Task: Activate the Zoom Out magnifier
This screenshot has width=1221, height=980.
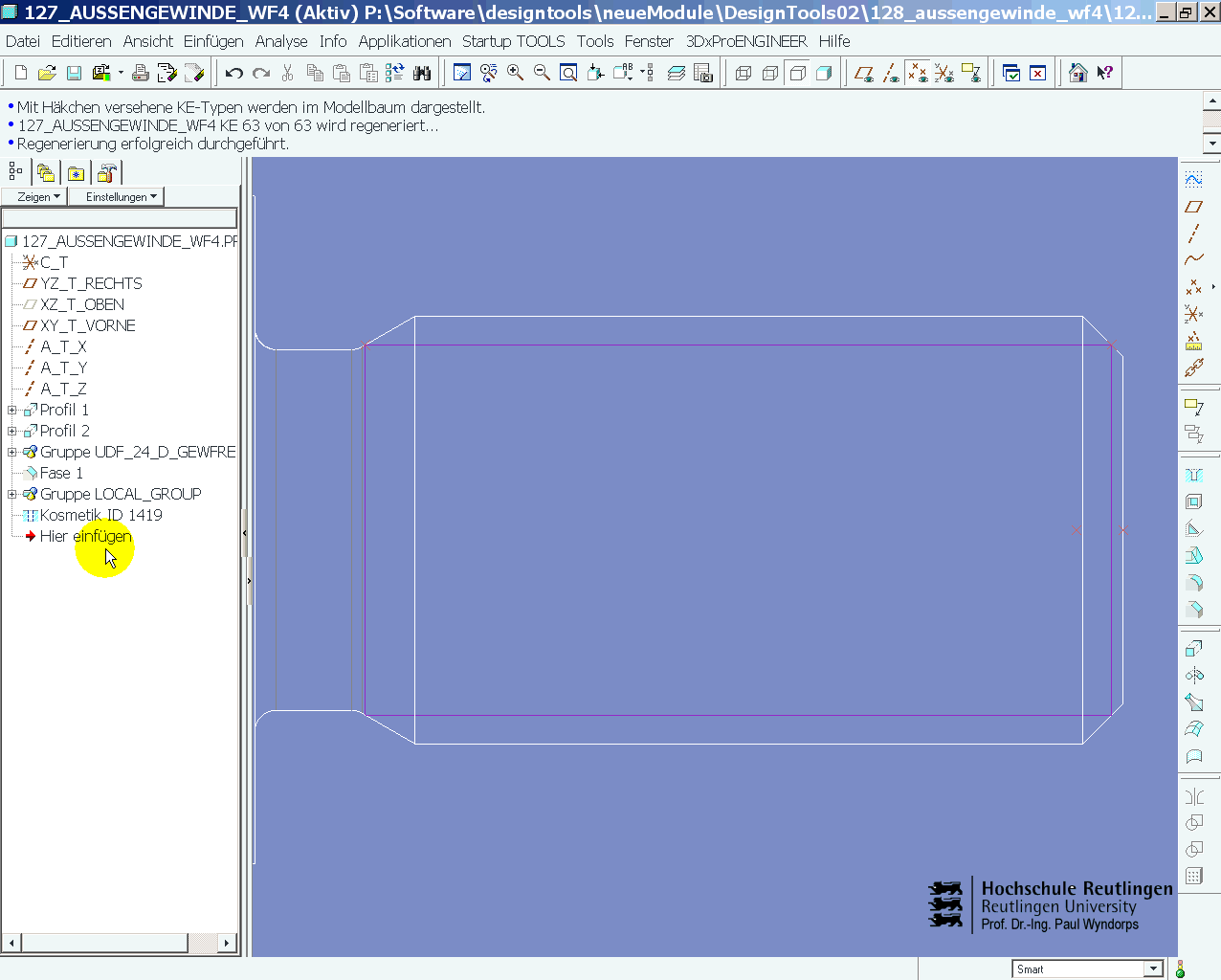Action: tap(542, 73)
